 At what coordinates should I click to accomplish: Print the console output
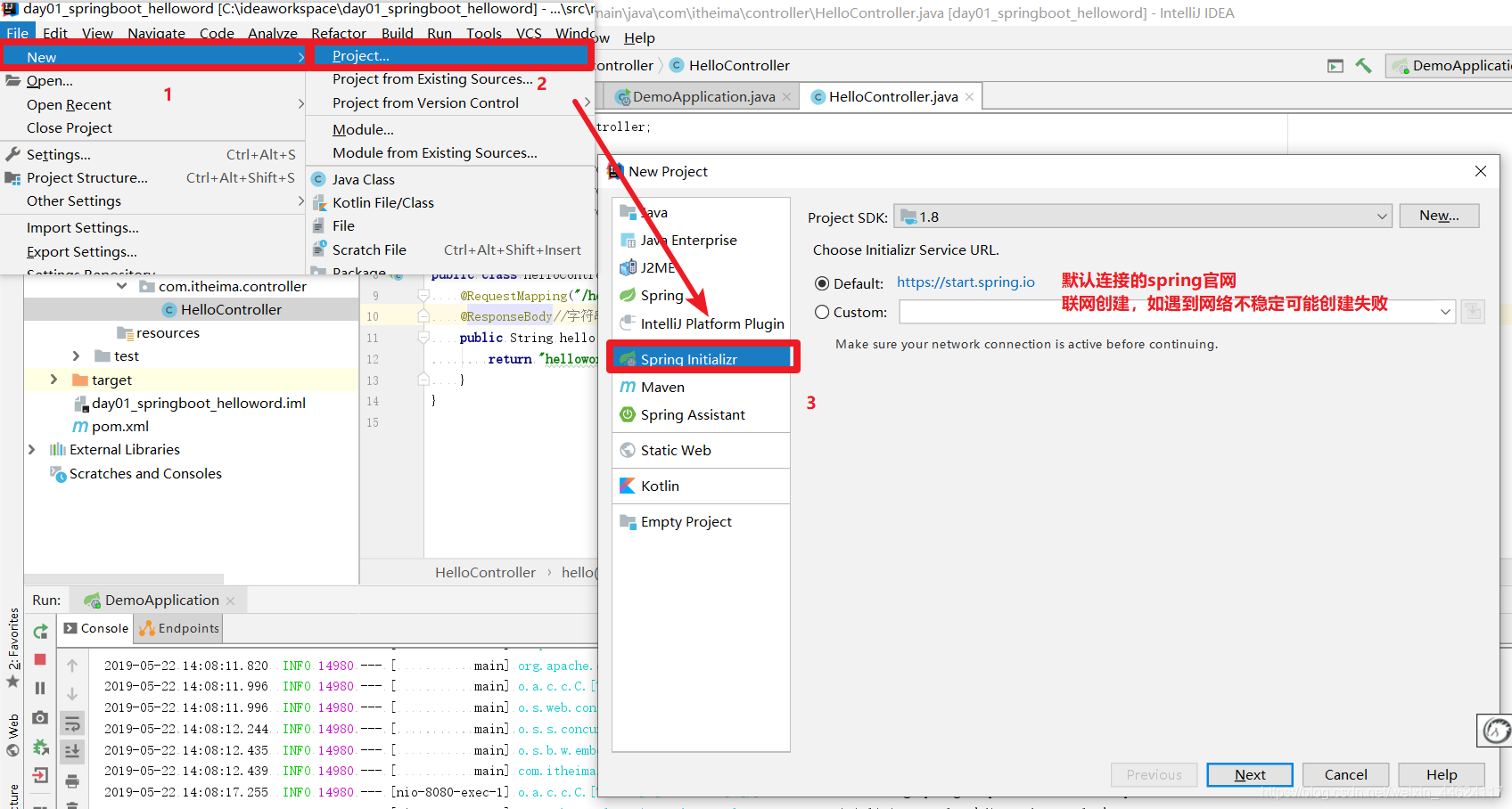coord(72,781)
